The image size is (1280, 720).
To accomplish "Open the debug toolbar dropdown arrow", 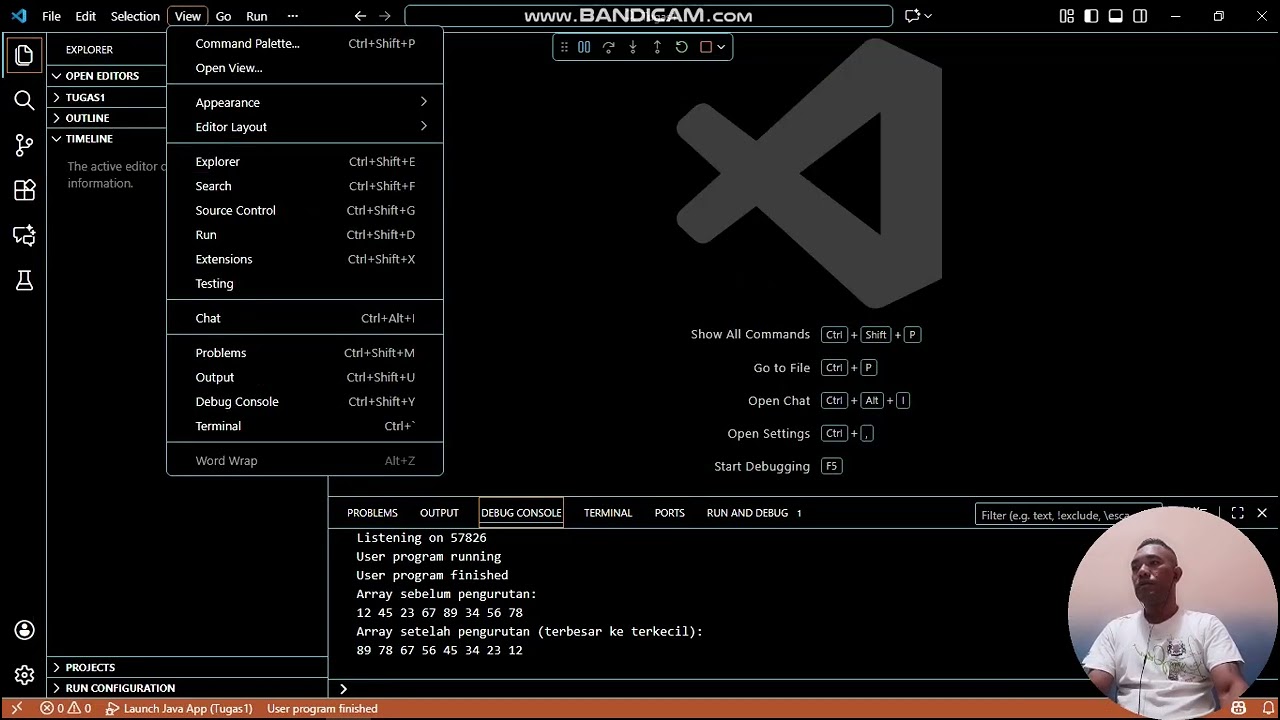I will coord(721,47).
